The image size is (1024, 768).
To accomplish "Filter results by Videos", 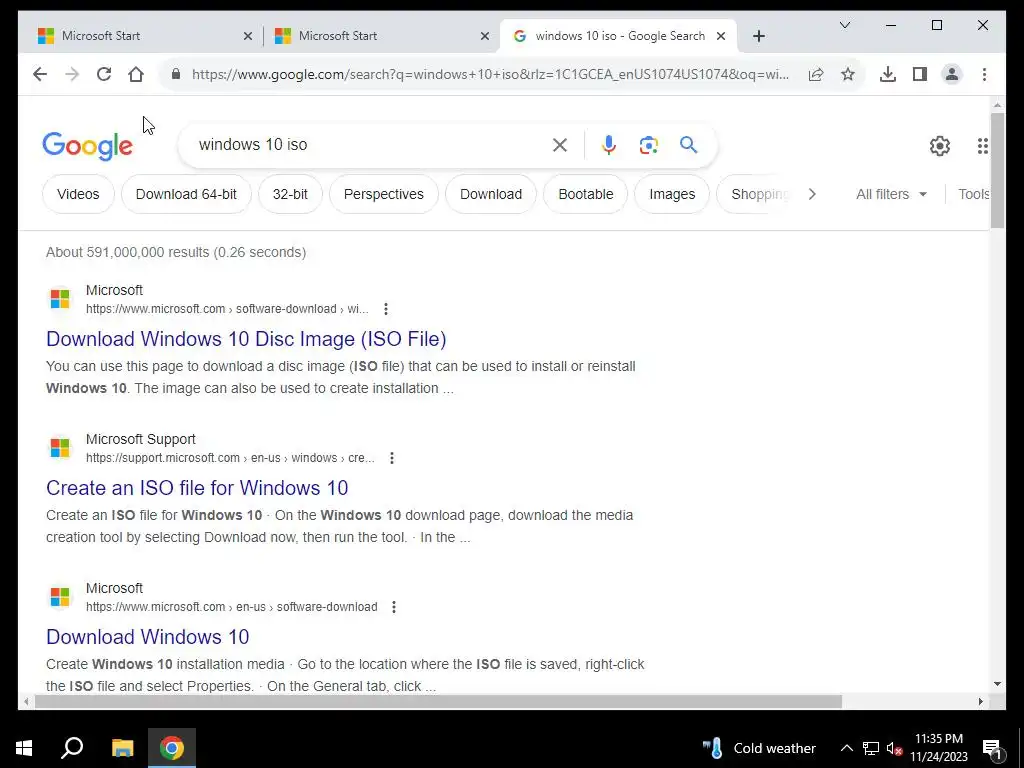I will coord(78,194).
